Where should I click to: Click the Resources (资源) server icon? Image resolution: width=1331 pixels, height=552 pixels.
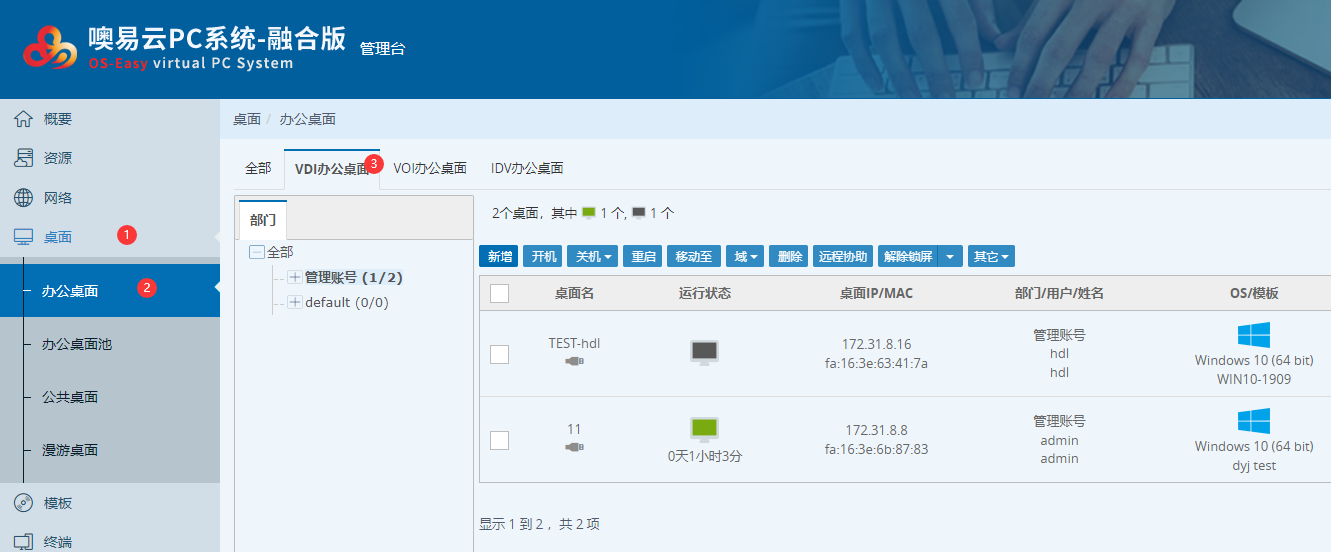tap(23, 158)
